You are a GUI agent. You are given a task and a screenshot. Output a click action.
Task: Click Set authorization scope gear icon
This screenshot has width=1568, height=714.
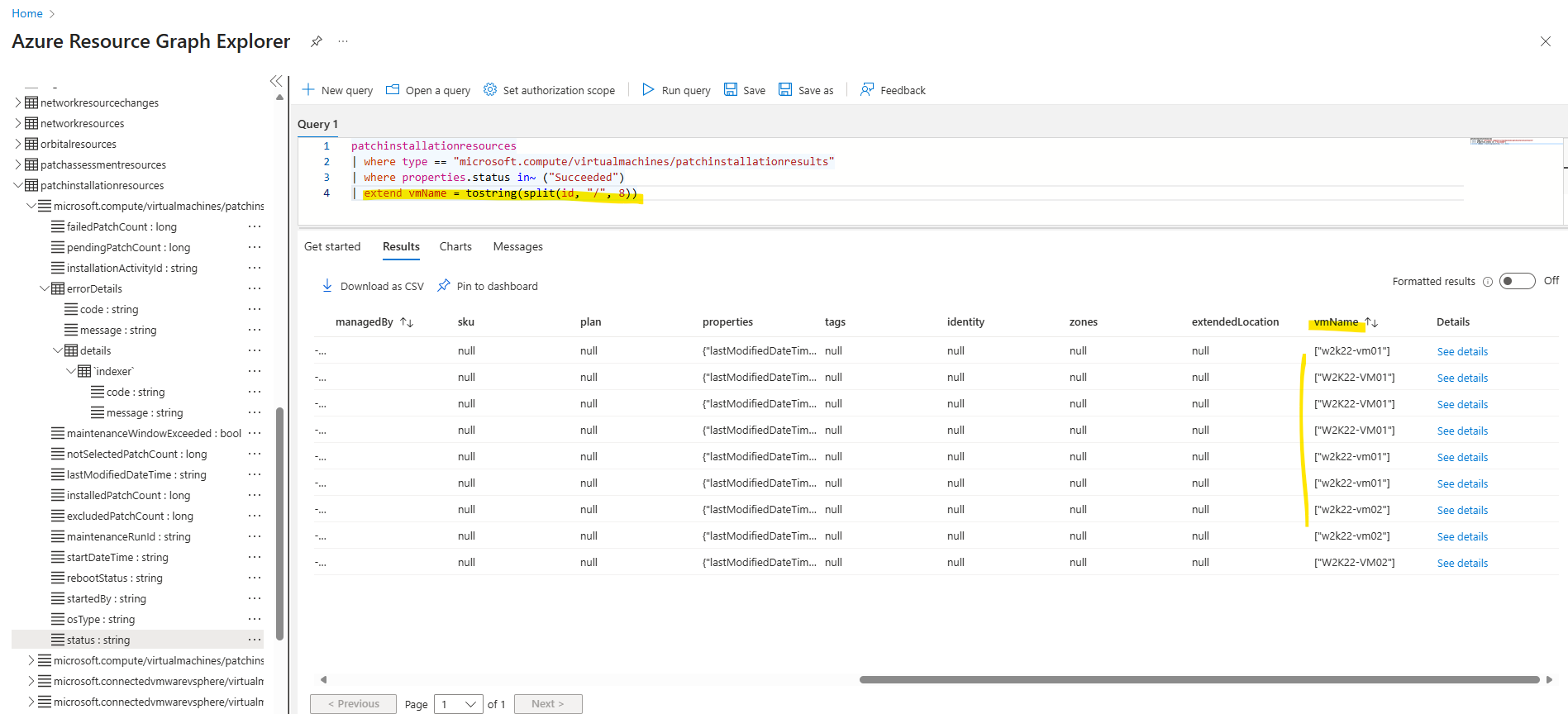[x=490, y=89]
